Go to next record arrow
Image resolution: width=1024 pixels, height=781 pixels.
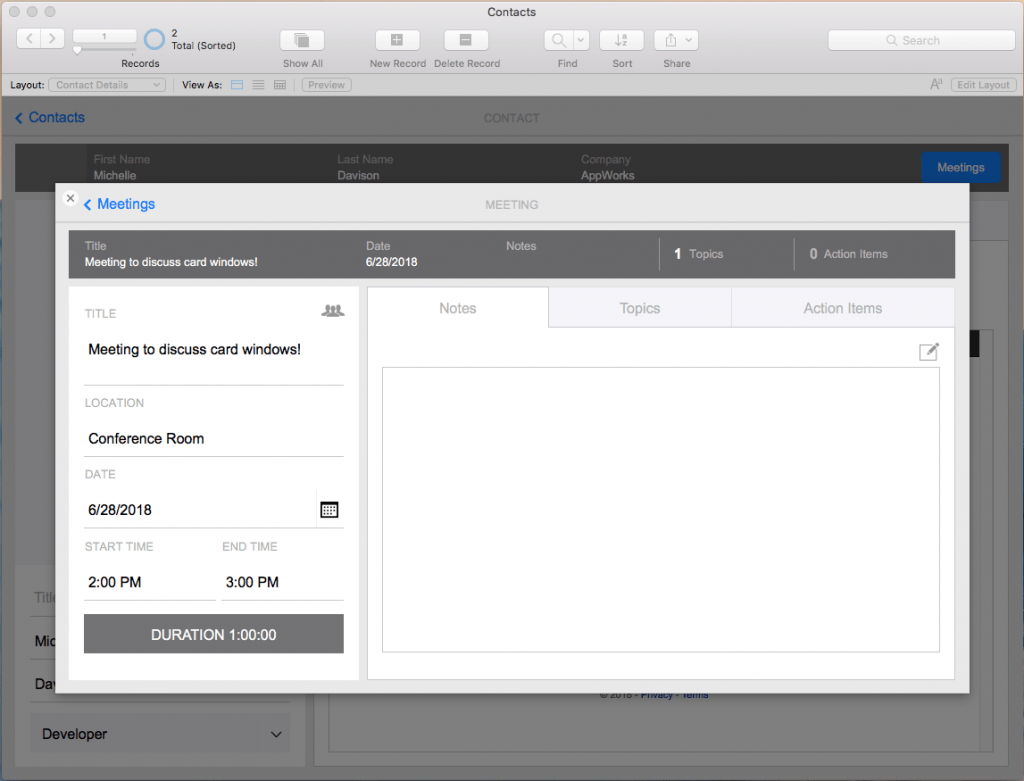(x=52, y=39)
